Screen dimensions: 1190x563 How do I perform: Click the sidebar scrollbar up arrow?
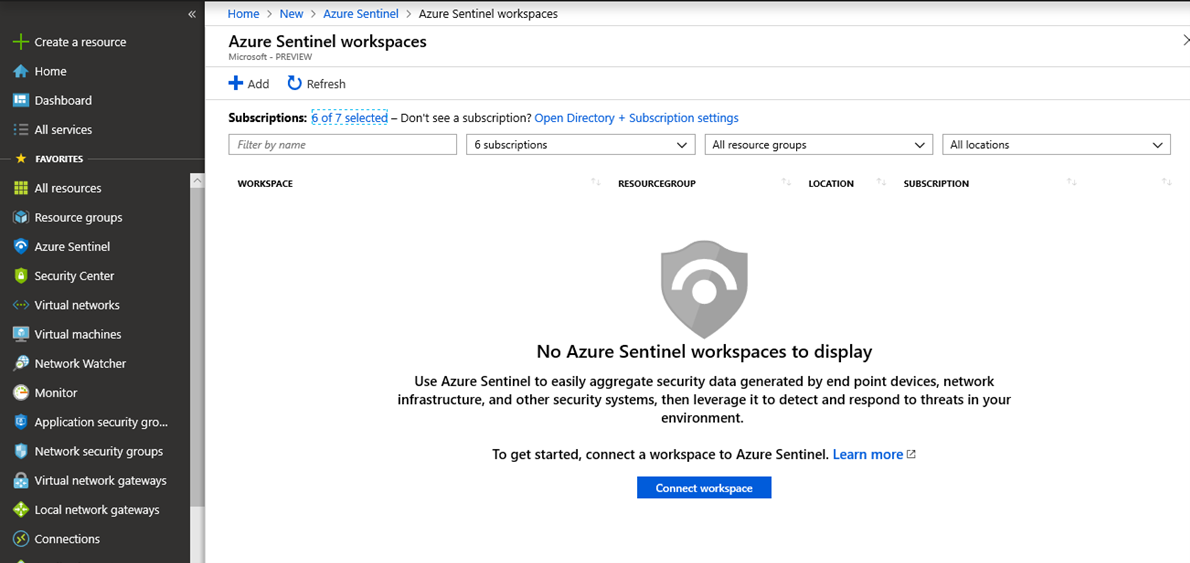197,181
